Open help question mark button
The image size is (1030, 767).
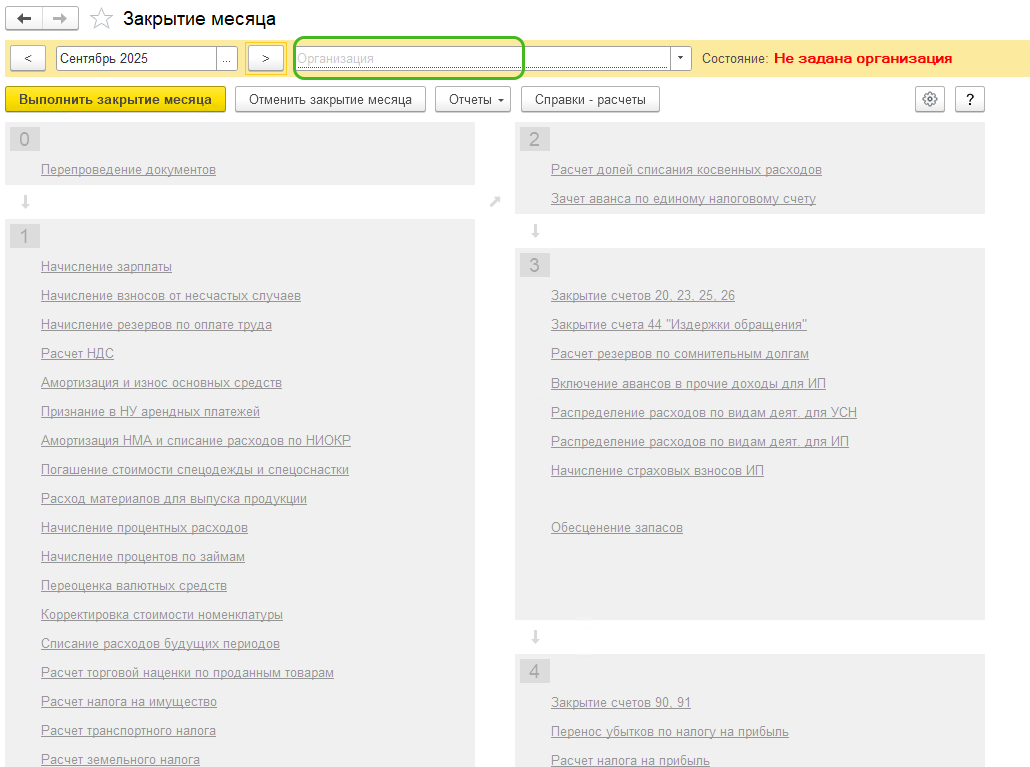pyautogui.click(x=969, y=99)
